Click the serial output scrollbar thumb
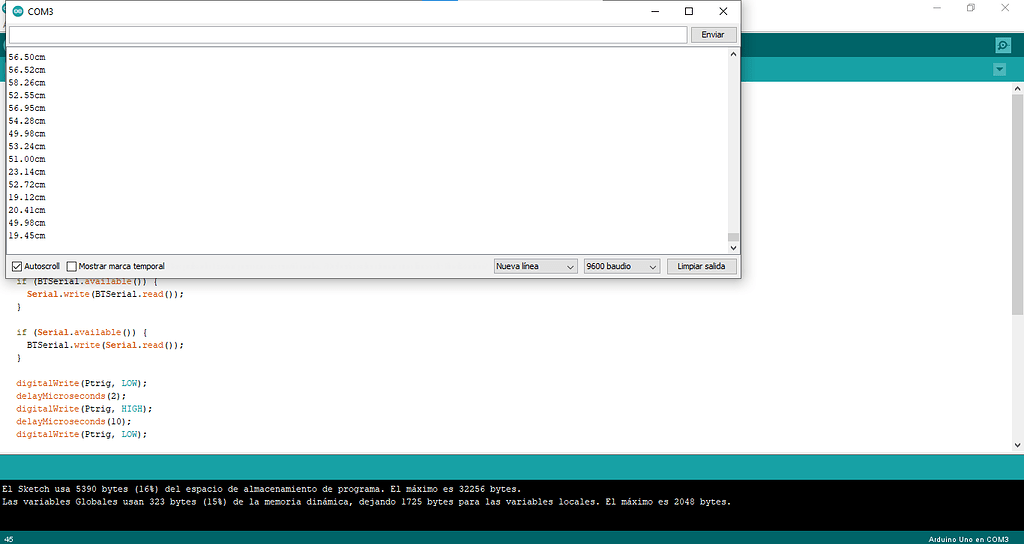Image resolution: width=1024 pixels, height=544 pixels. (733, 239)
